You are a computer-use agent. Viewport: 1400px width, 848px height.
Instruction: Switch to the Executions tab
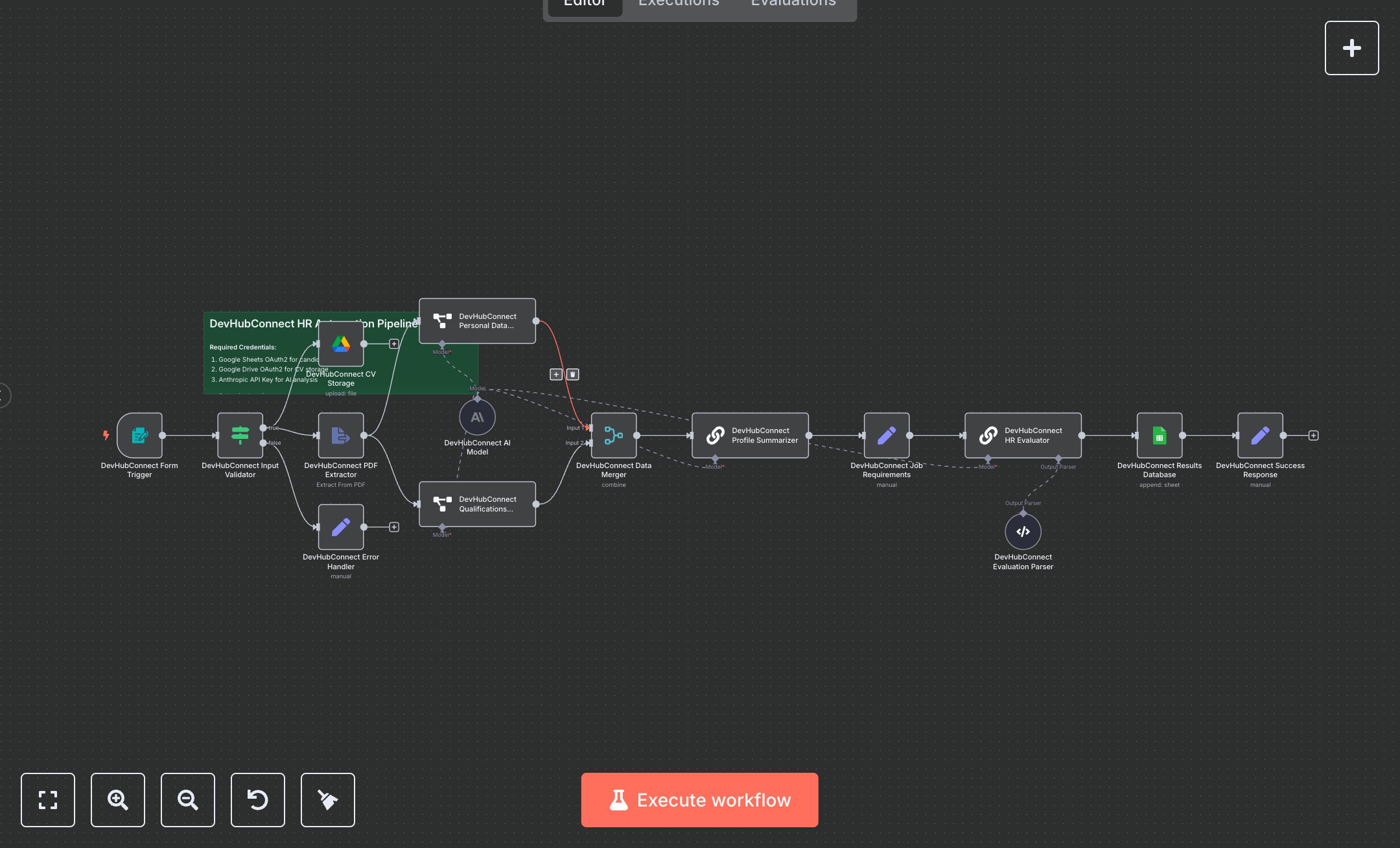[x=679, y=4]
